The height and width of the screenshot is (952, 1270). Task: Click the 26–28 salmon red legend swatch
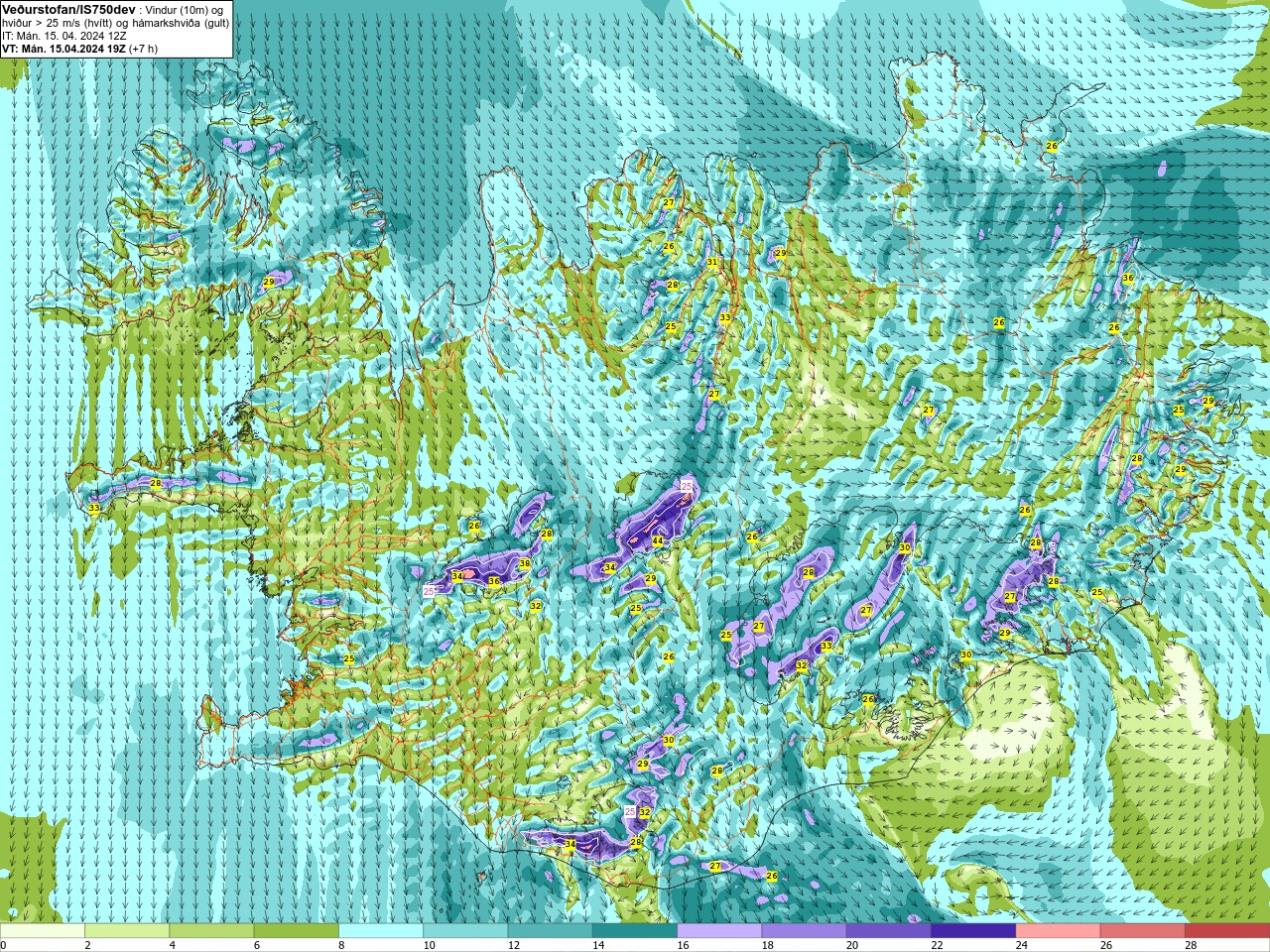pyautogui.click(x=1142, y=931)
